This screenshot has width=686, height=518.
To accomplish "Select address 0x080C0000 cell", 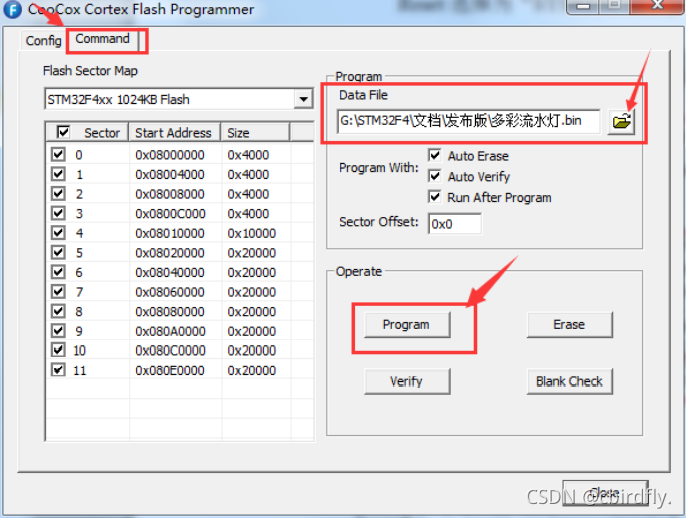I will point(170,350).
